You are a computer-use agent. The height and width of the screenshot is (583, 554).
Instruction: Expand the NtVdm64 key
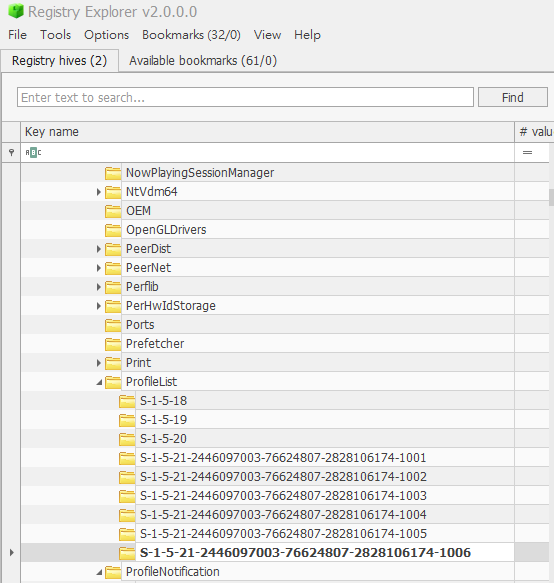pyautogui.click(x=99, y=192)
